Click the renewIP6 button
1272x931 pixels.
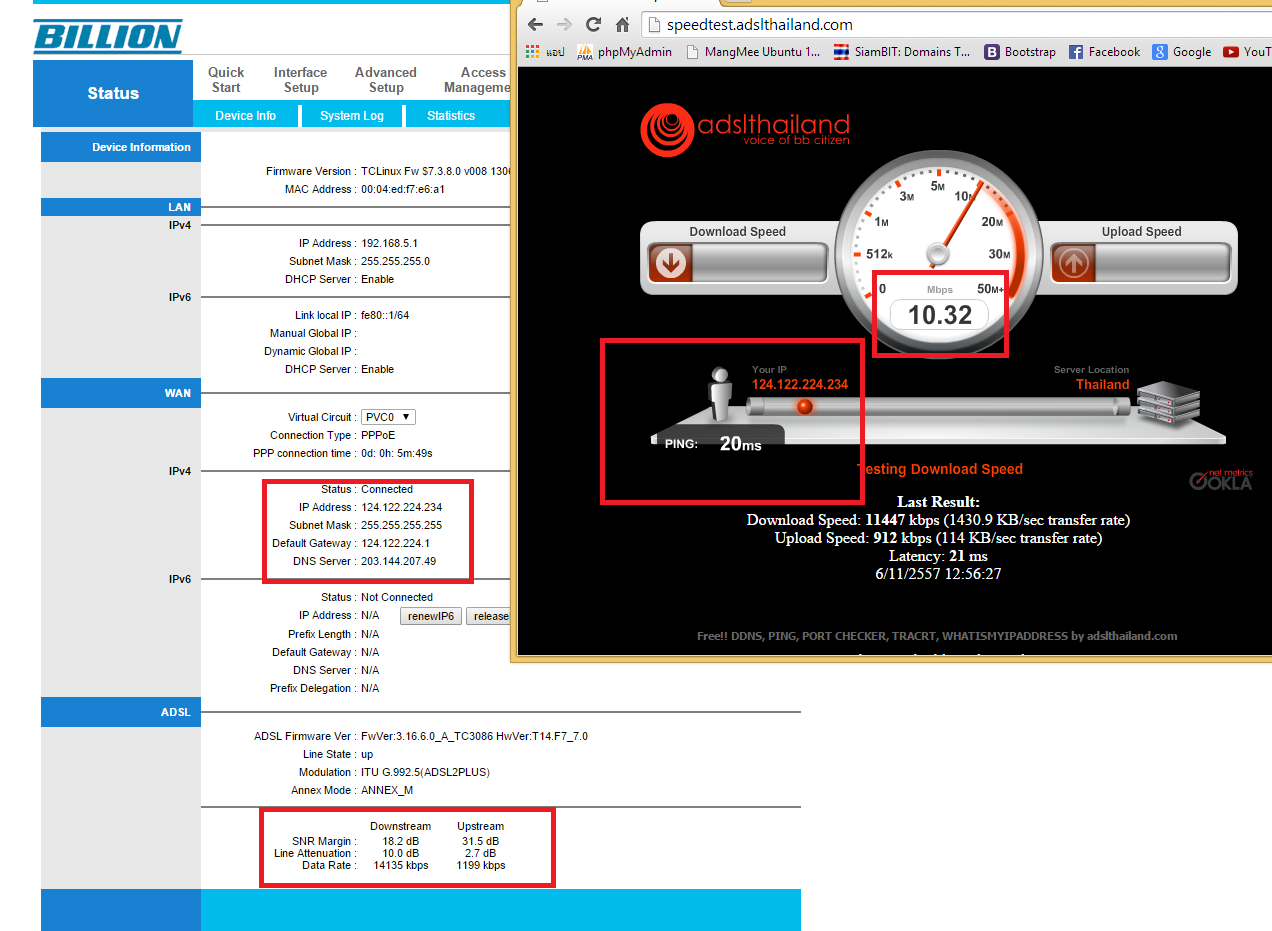pyautogui.click(x=431, y=616)
